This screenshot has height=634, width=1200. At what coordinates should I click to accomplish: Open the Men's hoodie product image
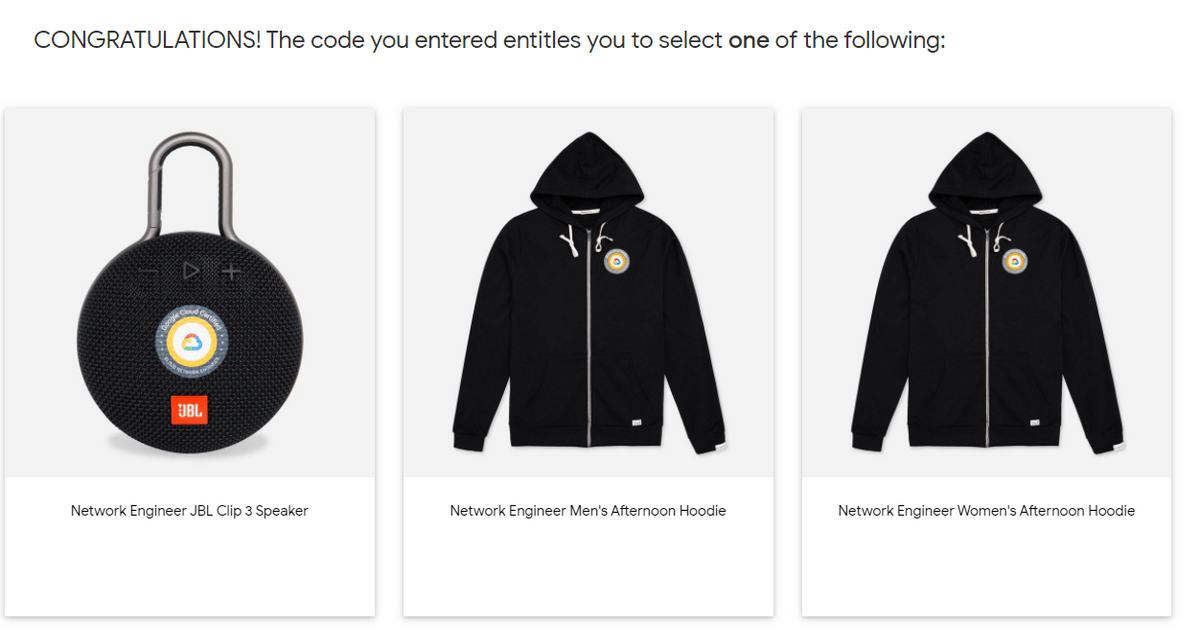click(588, 293)
